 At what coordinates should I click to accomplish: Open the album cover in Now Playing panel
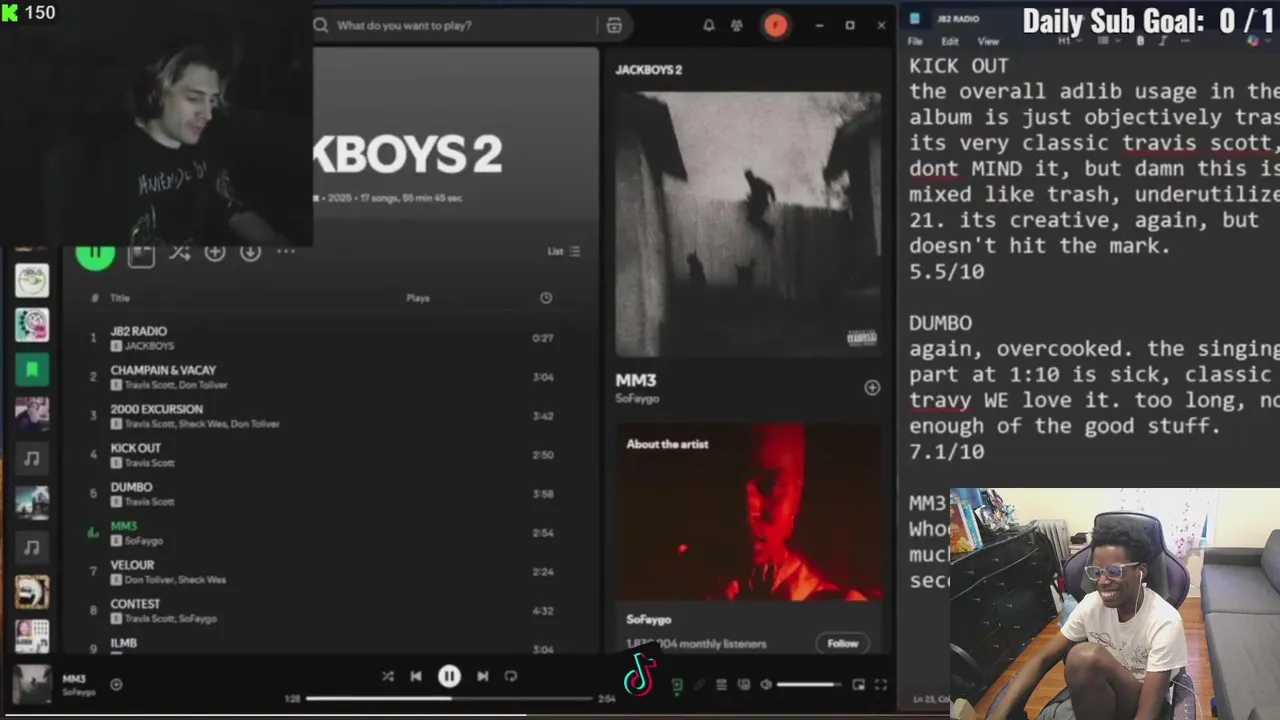pos(748,224)
